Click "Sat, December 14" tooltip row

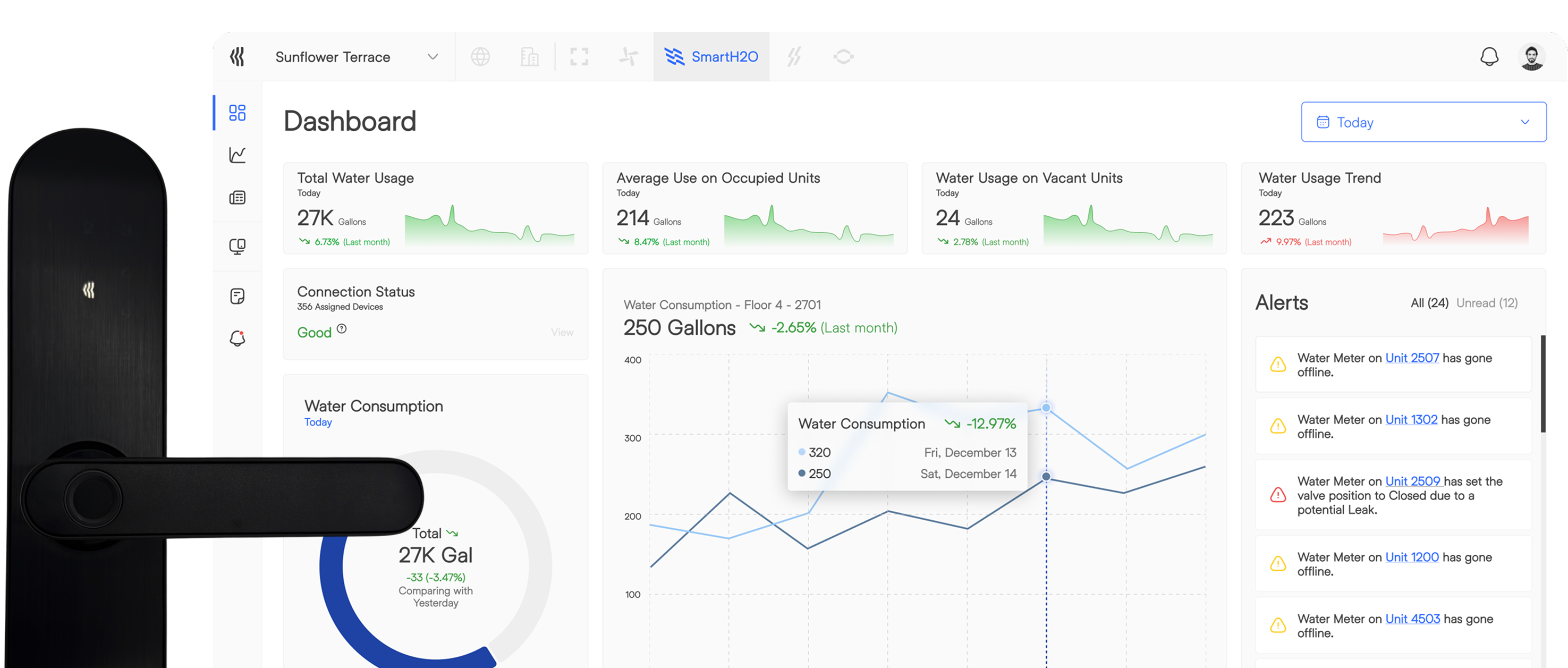[907, 473]
